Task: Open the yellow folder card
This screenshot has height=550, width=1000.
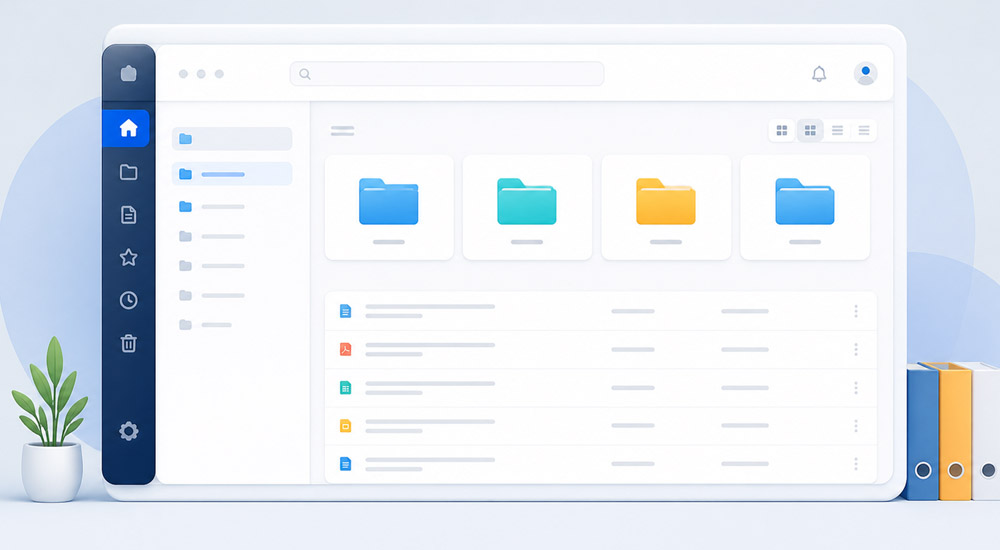Action: [666, 207]
